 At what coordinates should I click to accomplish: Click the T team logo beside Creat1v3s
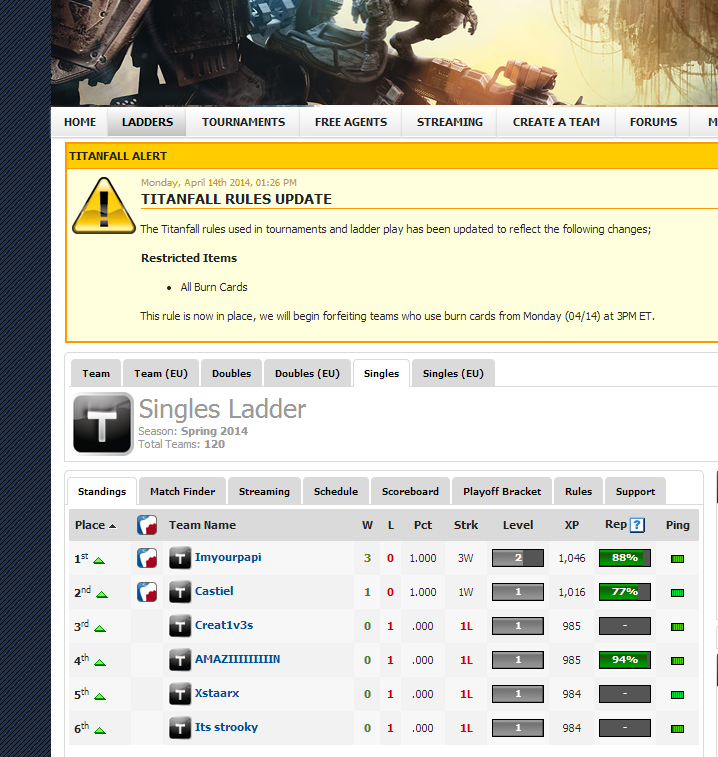click(180, 626)
